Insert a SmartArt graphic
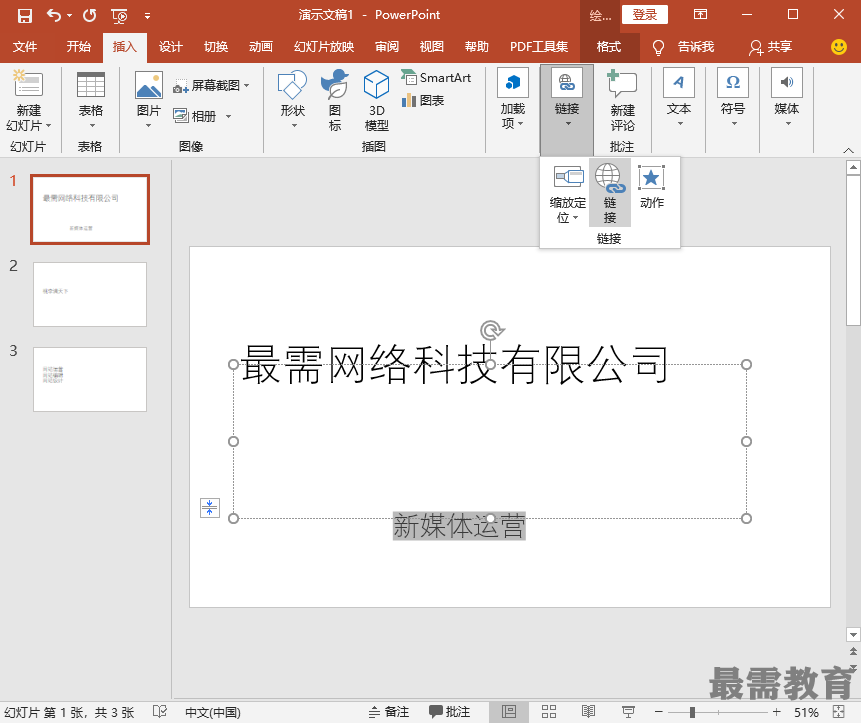 coord(436,77)
